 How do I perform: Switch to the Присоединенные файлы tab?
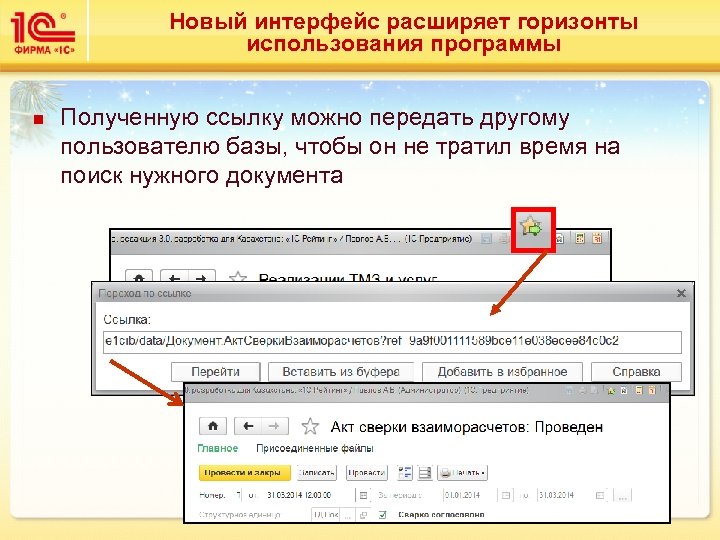[315, 448]
